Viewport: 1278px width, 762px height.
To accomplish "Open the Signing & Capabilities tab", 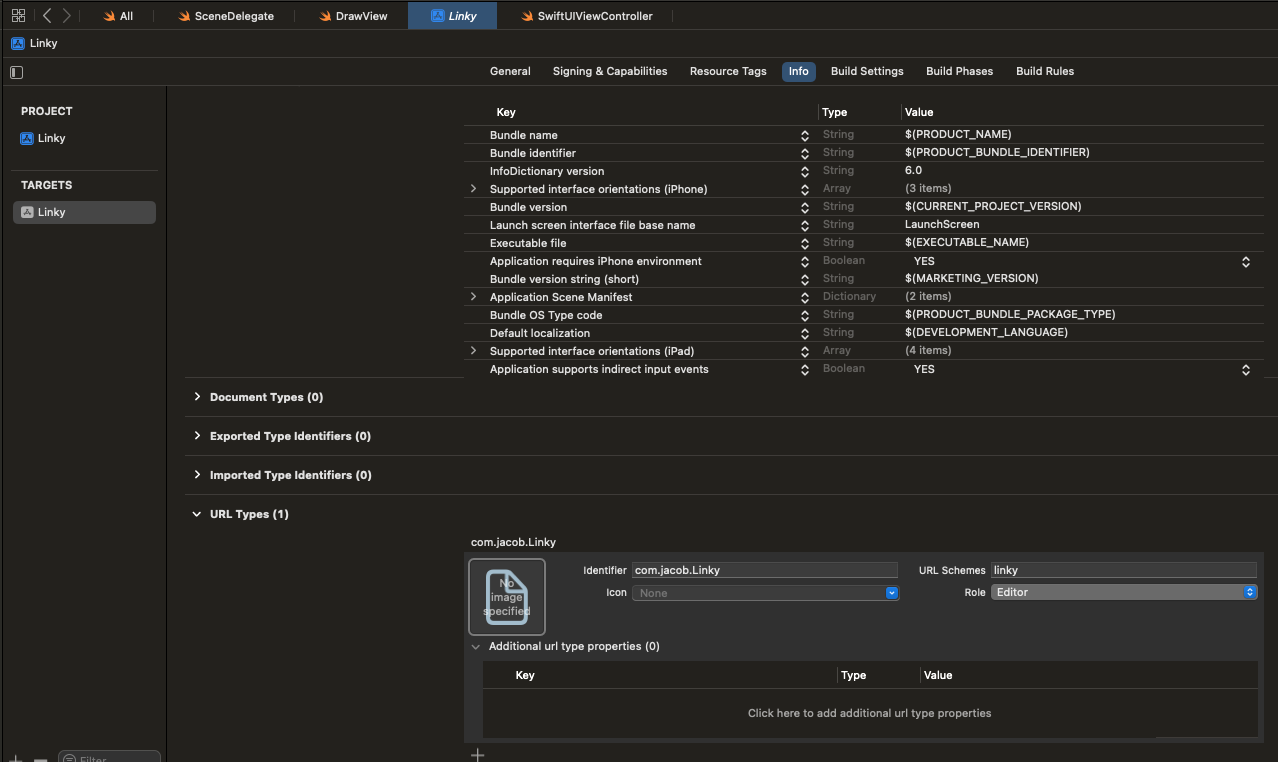I will 610,71.
